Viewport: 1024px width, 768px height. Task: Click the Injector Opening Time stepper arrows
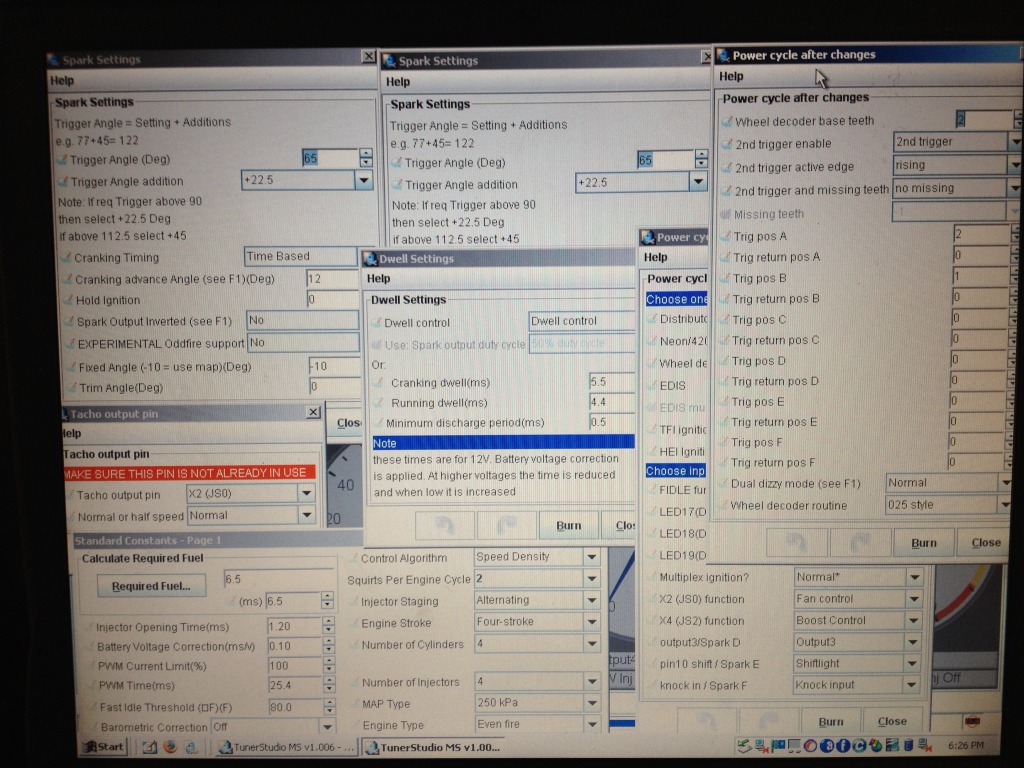(328, 626)
